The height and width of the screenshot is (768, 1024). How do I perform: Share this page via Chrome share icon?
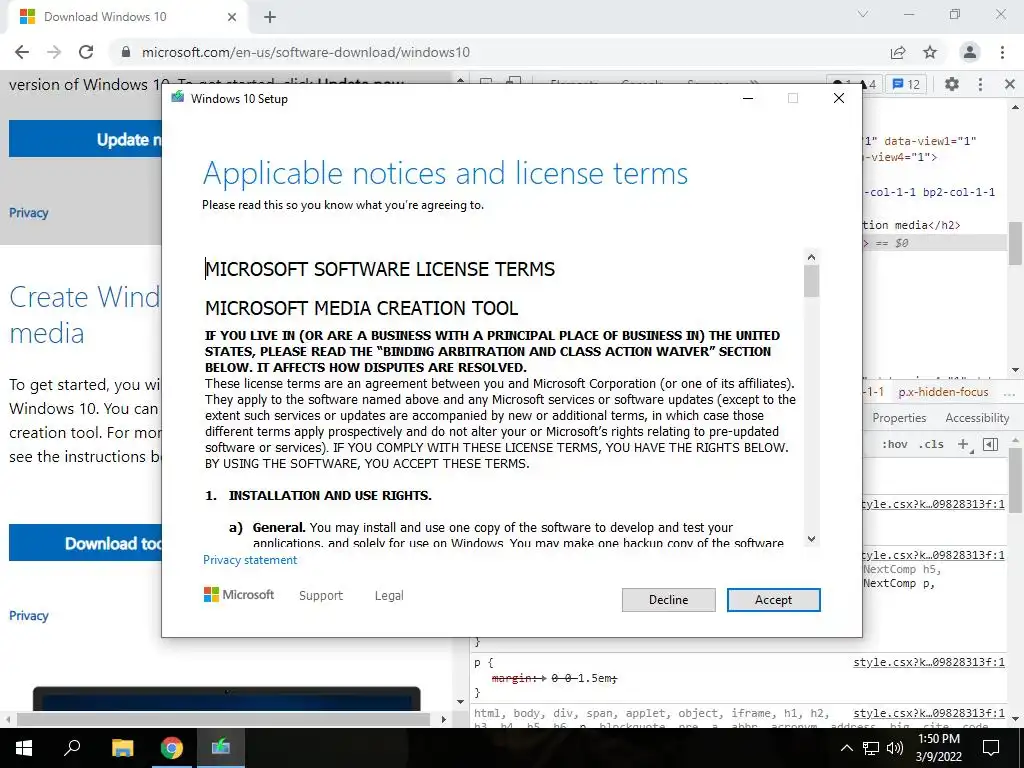pyautogui.click(x=898, y=52)
